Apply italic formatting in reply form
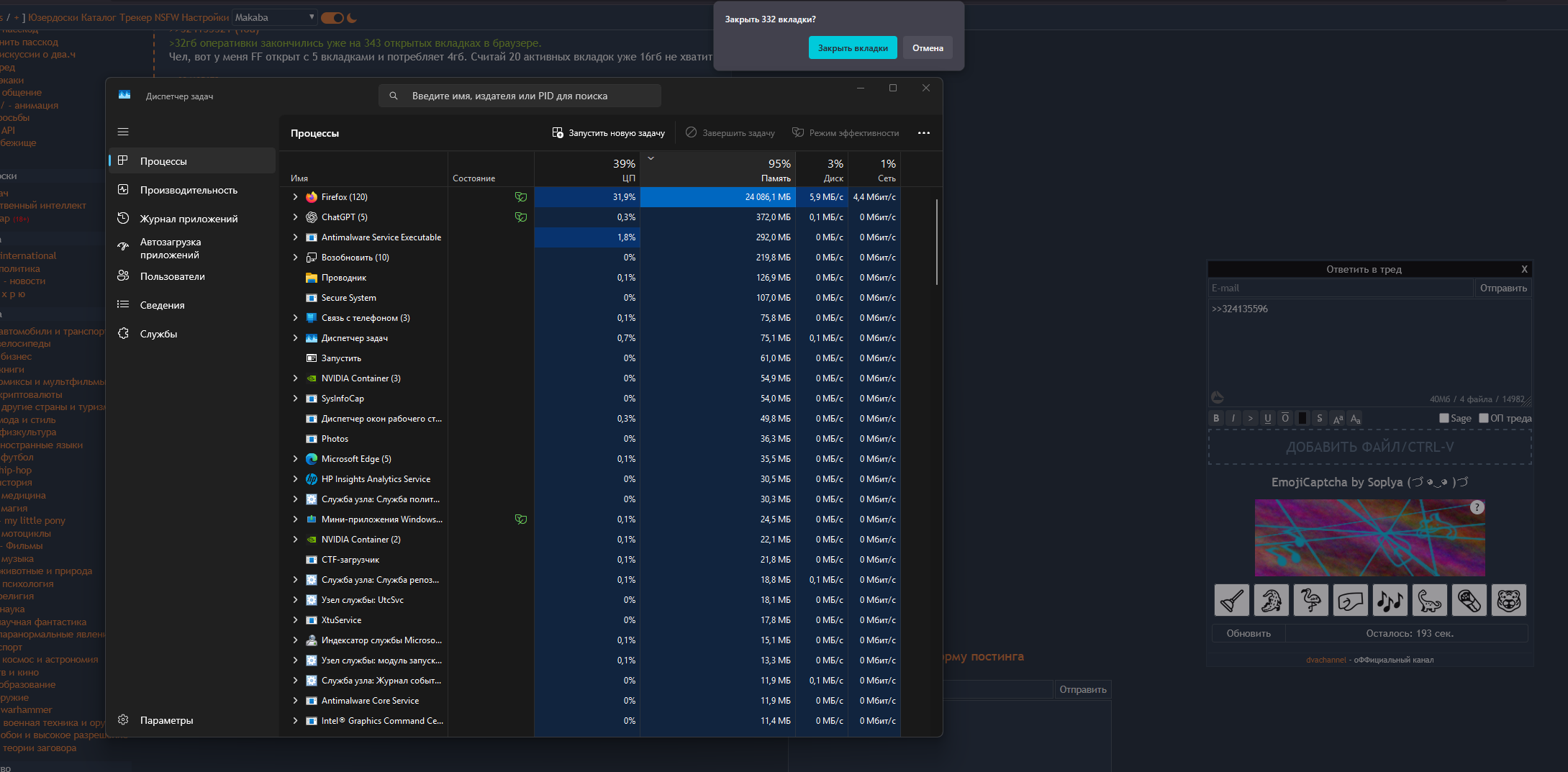 (1233, 418)
